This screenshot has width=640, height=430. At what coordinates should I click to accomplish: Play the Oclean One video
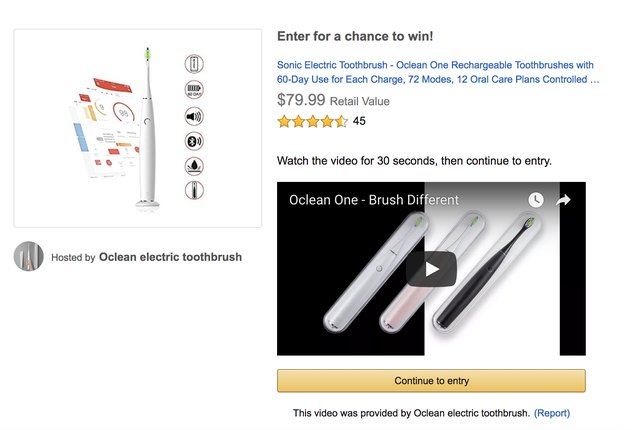coord(431,269)
